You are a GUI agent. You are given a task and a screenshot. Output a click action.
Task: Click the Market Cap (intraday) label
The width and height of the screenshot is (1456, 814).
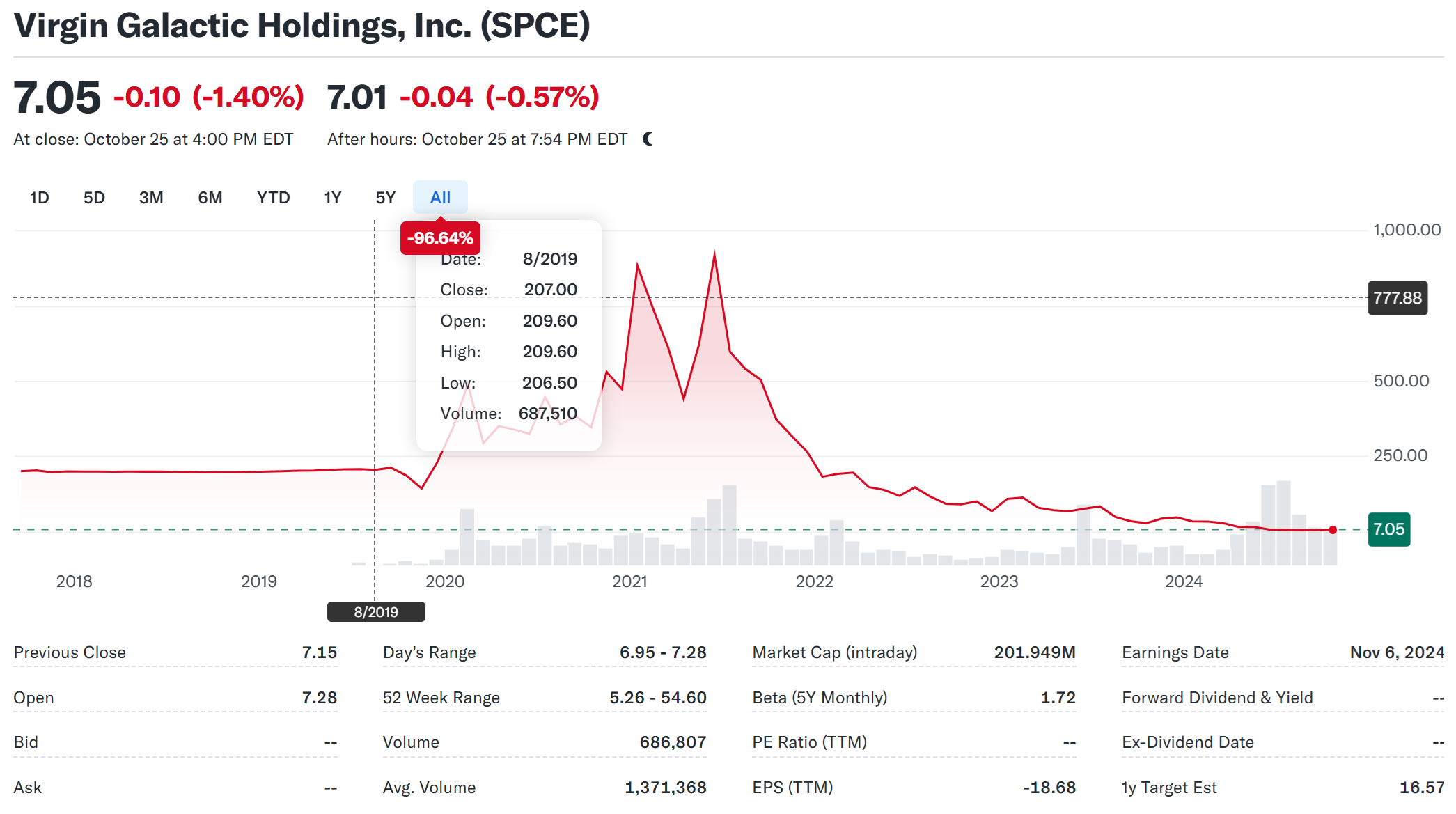[x=835, y=652]
